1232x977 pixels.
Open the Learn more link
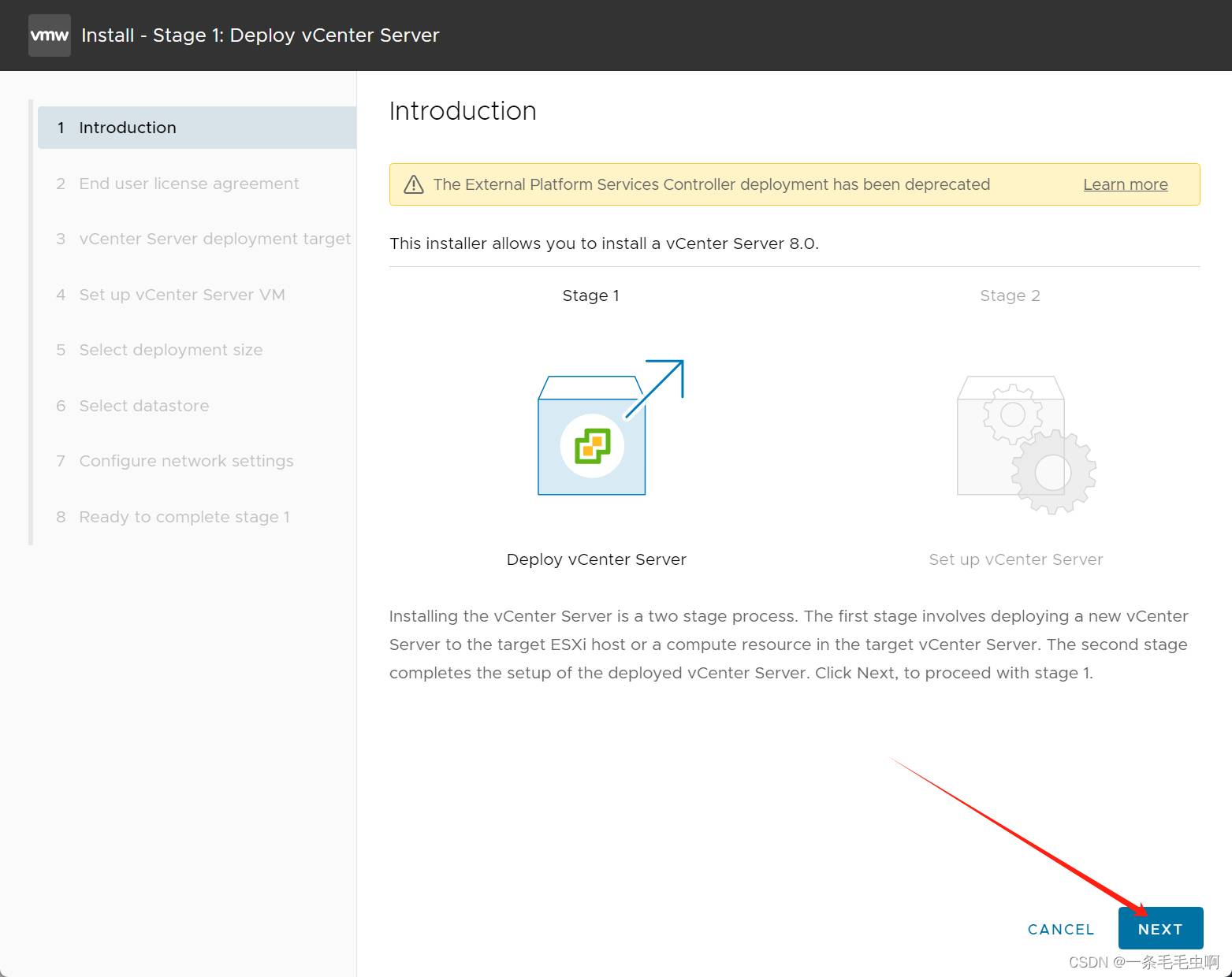click(x=1125, y=184)
